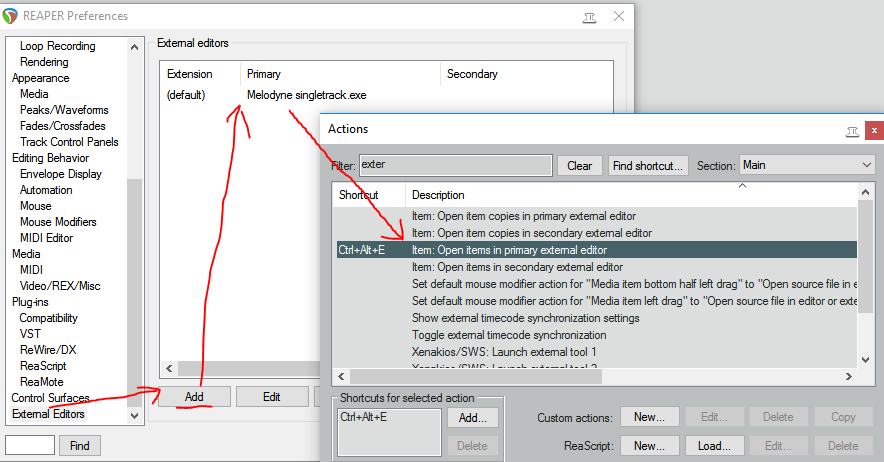The height and width of the screenshot is (462, 884).
Task: Select Editing Behavior category
Action: (50, 158)
